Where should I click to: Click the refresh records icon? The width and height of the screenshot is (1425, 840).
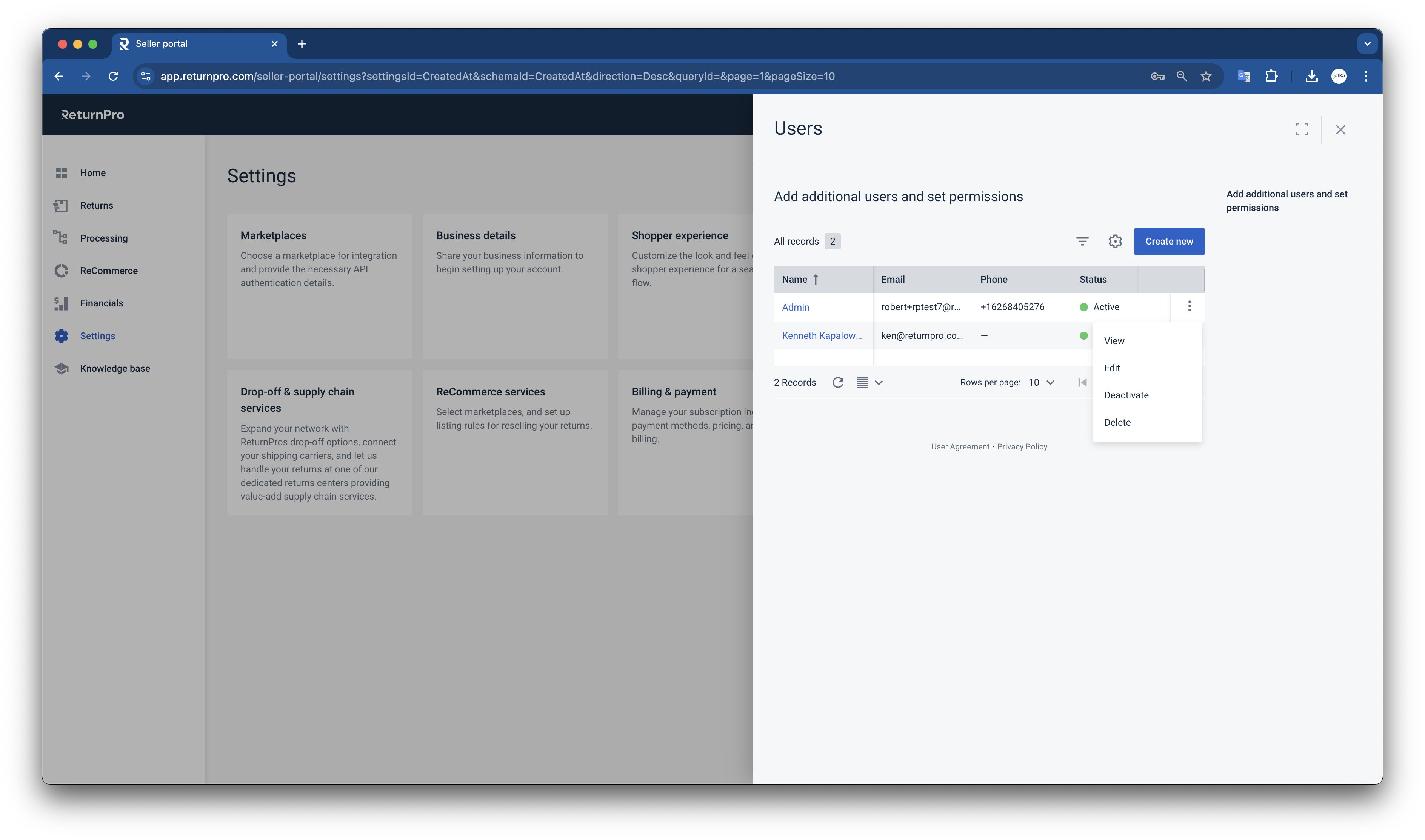coord(838,383)
